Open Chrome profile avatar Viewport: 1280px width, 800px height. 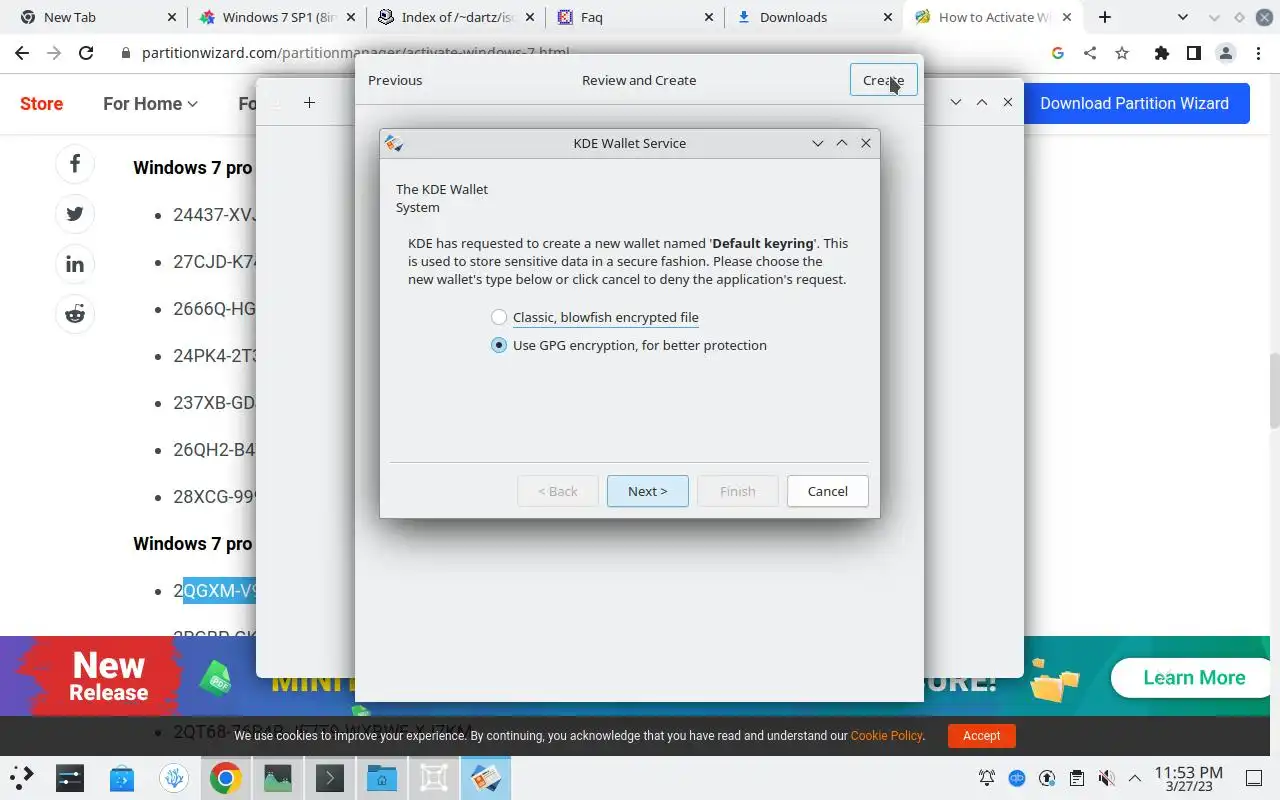(1225, 53)
